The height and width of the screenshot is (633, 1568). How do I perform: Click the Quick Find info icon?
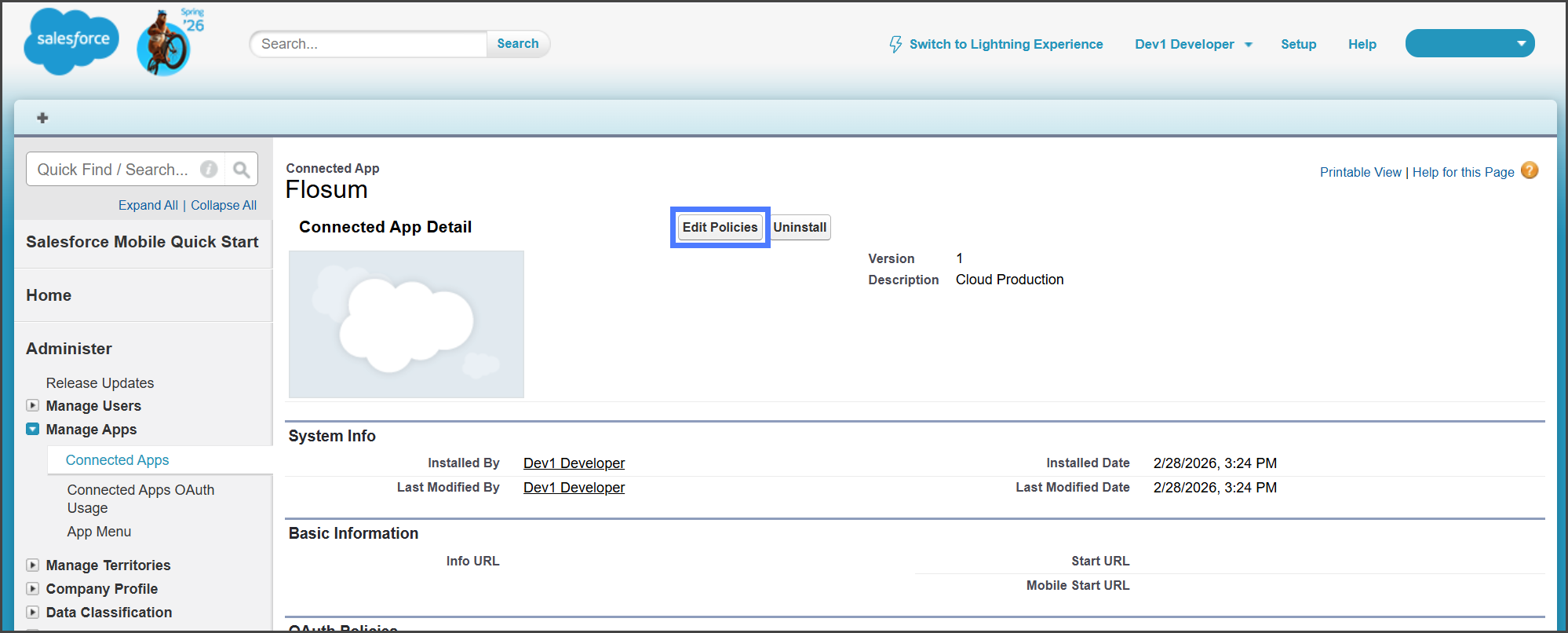tap(209, 170)
